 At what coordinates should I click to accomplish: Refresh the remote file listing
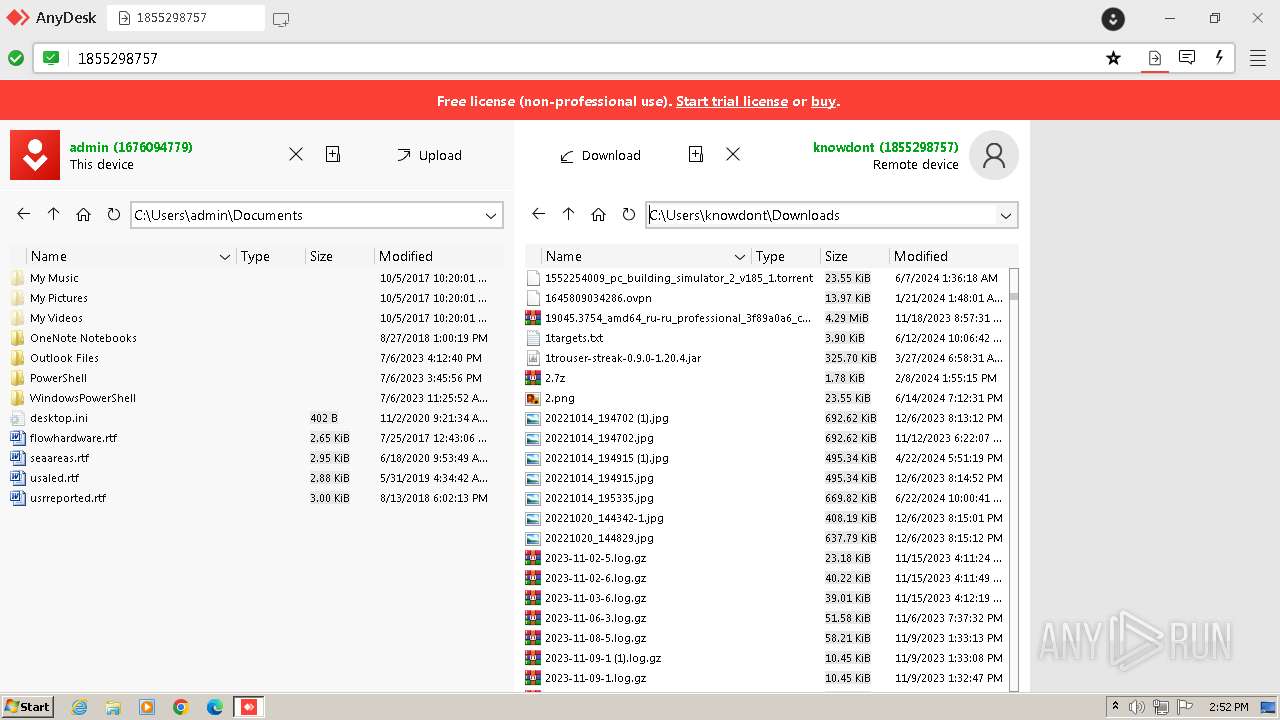[628, 214]
